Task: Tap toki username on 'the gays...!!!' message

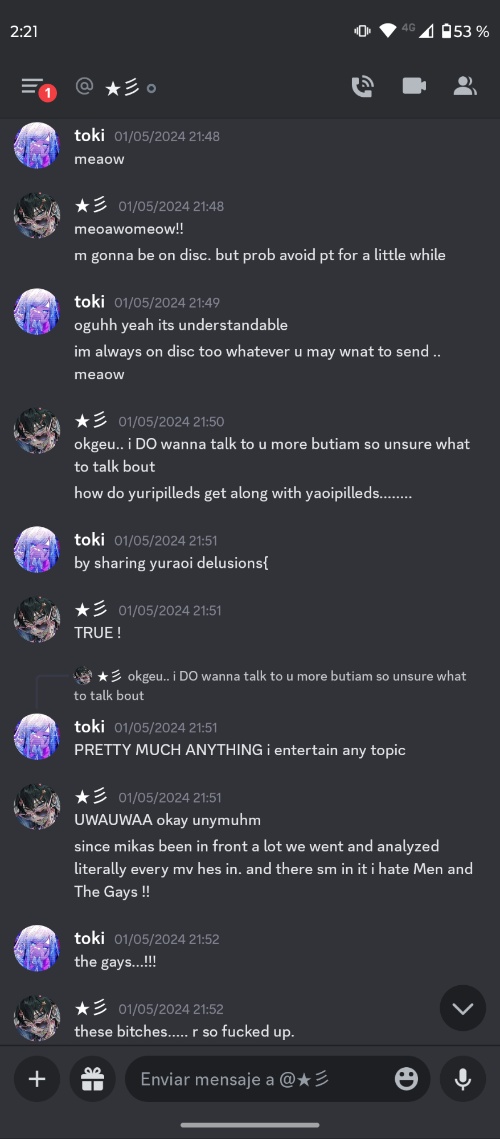Action: [89, 938]
